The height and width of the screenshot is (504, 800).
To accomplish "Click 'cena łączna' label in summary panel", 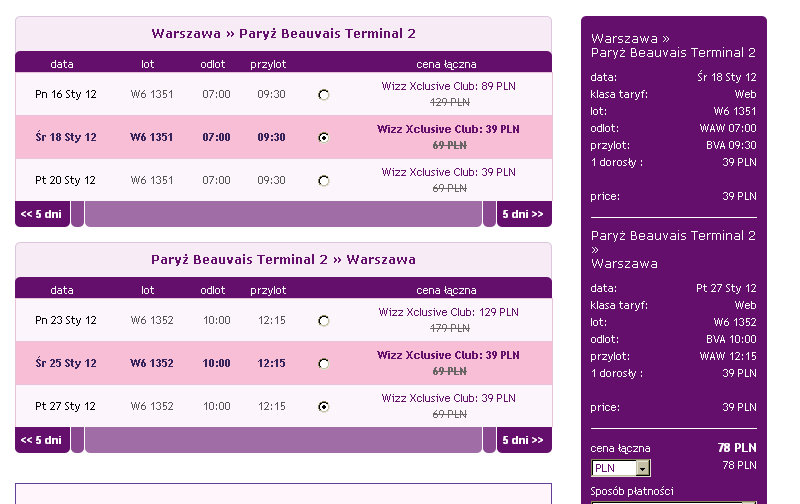I will tap(620, 448).
